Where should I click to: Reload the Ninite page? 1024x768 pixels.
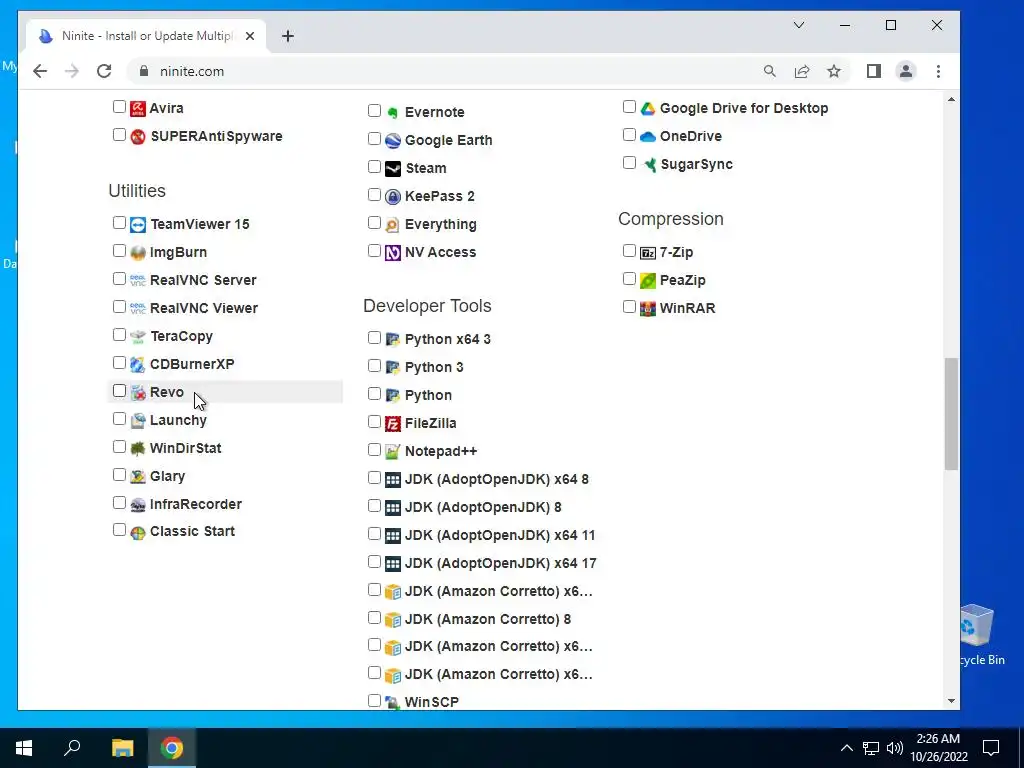point(104,71)
